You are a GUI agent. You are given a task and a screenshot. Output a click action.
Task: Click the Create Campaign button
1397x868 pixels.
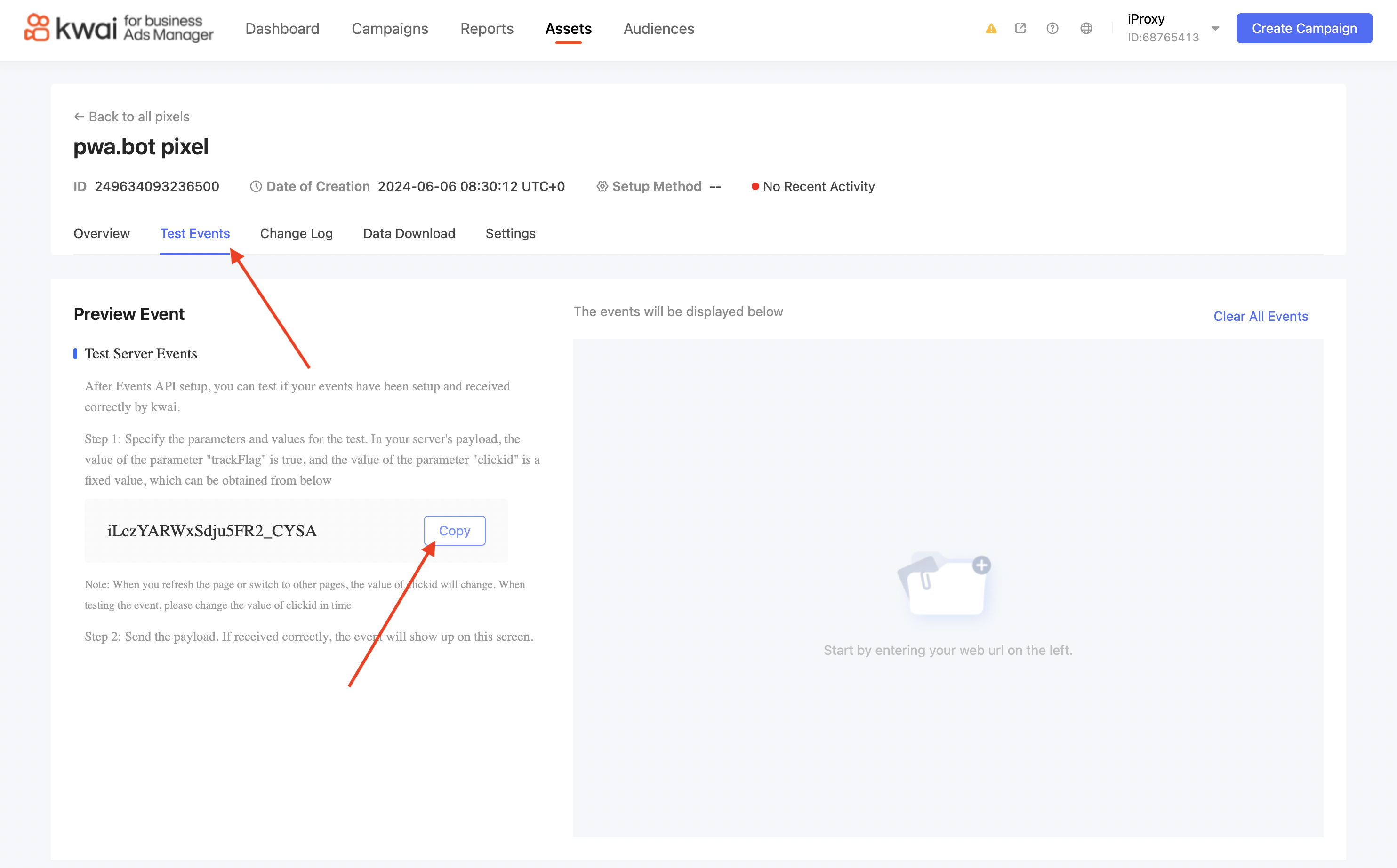(1304, 28)
